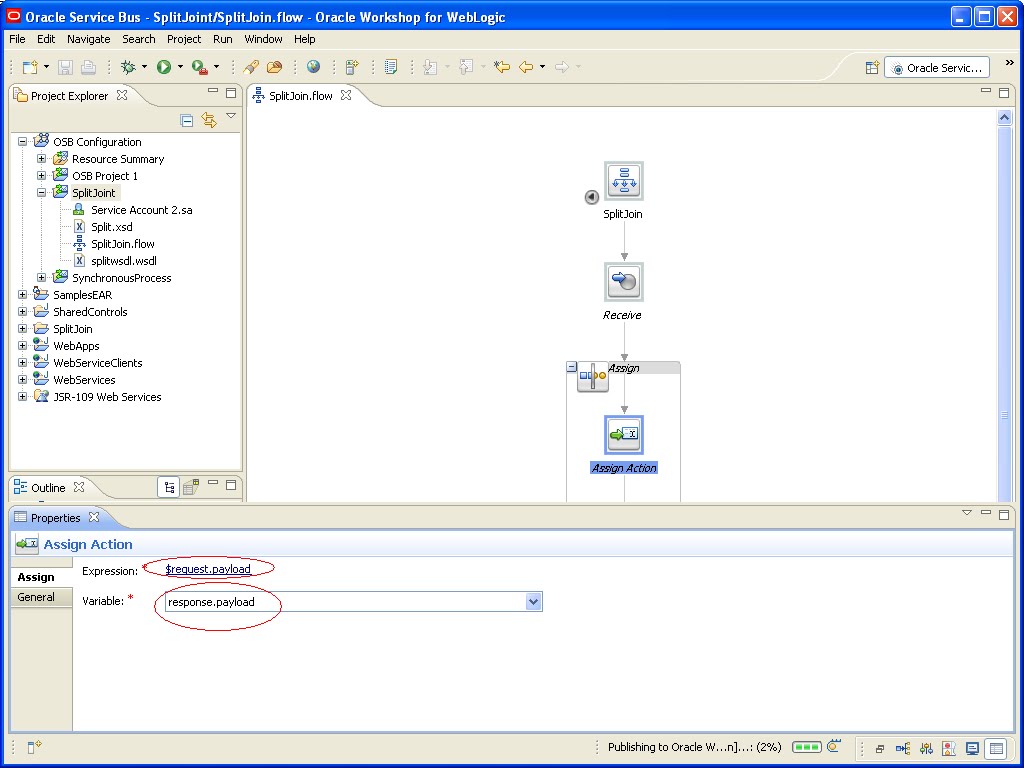Select SplitJoin.flow in Project Explorer tree

123,244
